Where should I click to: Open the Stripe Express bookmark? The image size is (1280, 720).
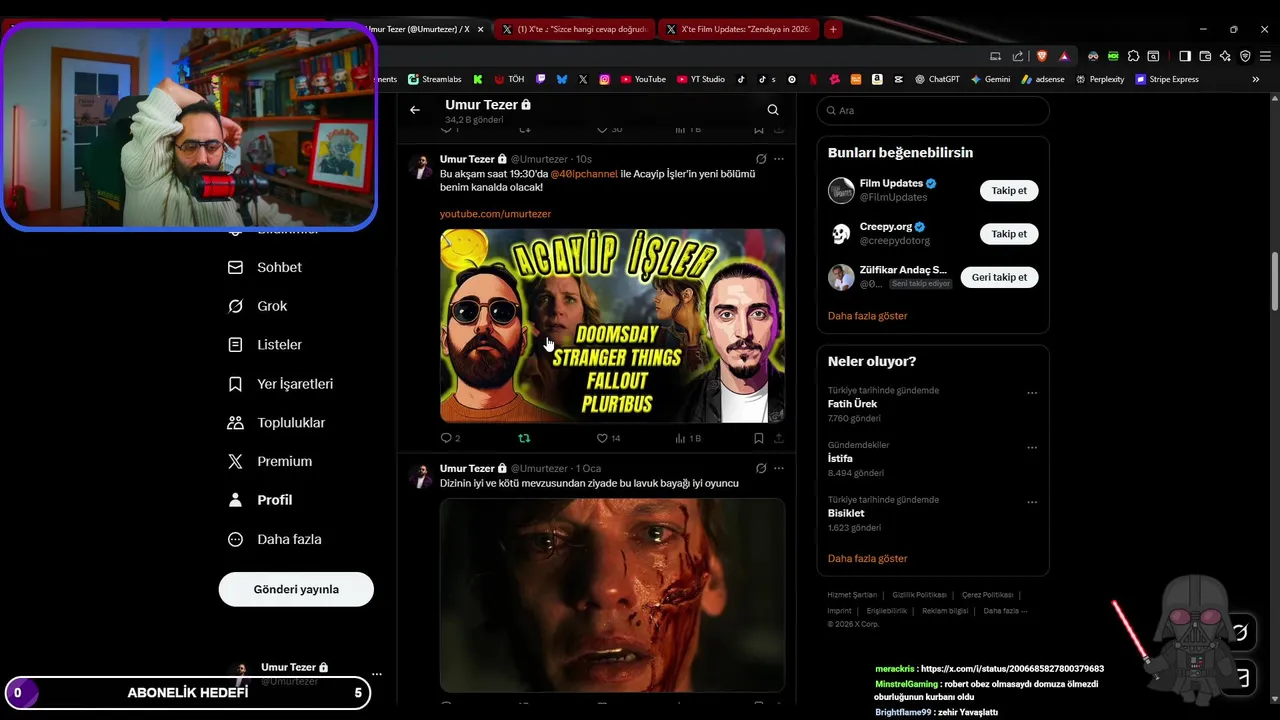coord(1167,79)
